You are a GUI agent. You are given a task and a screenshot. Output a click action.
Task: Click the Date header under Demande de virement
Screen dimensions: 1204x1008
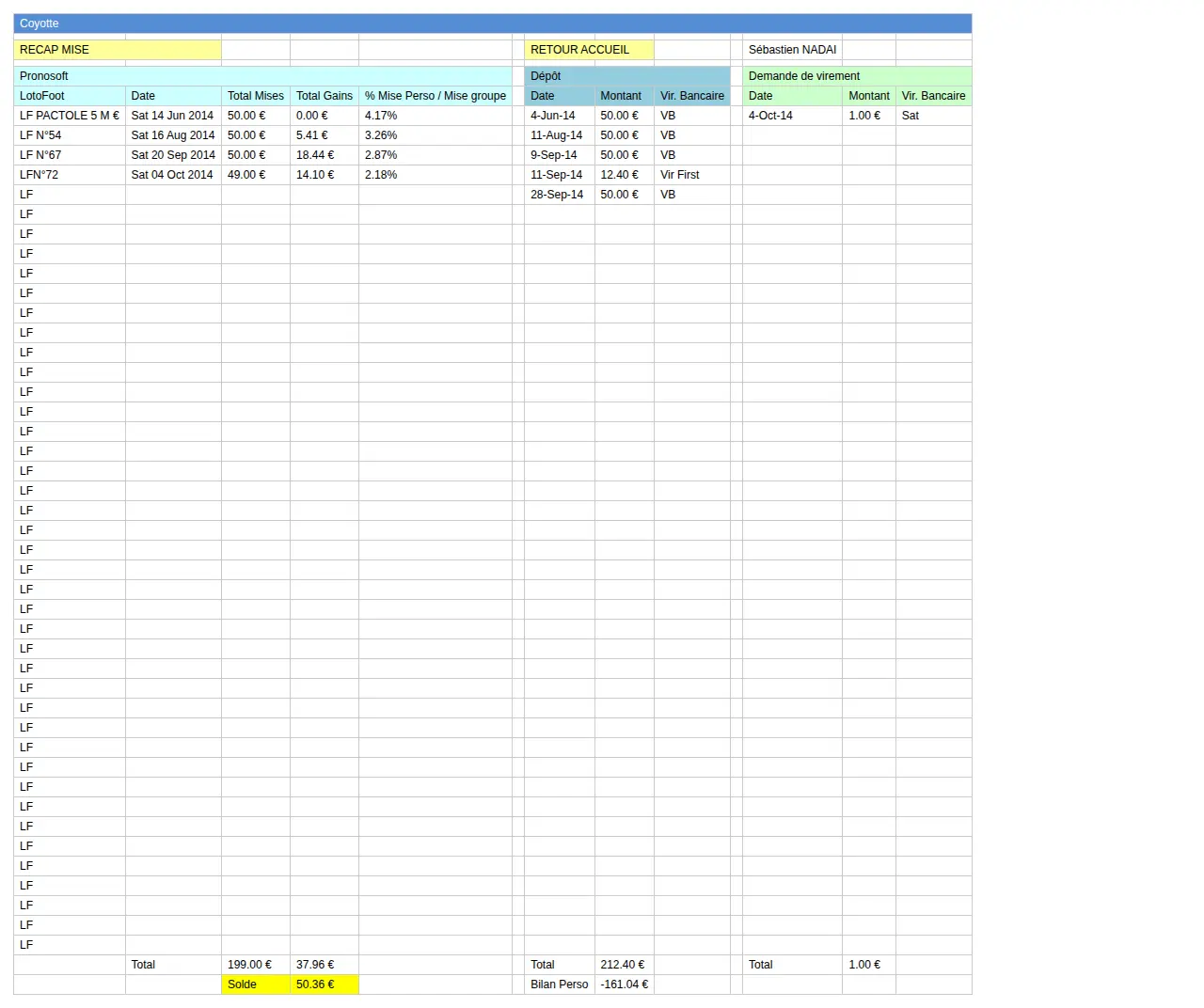[x=792, y=96]
